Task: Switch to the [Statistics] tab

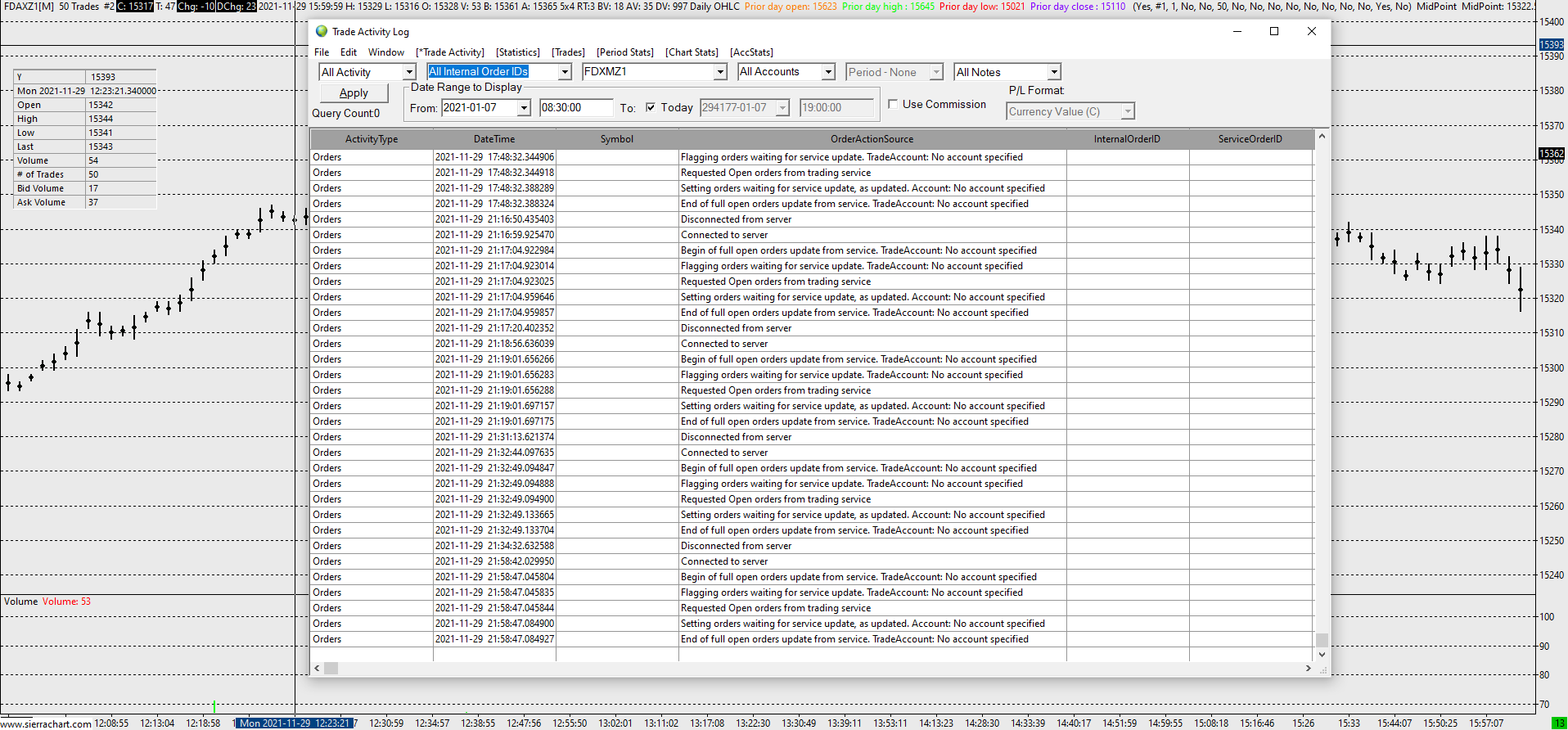Action: pyautogui.click(x=518, y=52)
